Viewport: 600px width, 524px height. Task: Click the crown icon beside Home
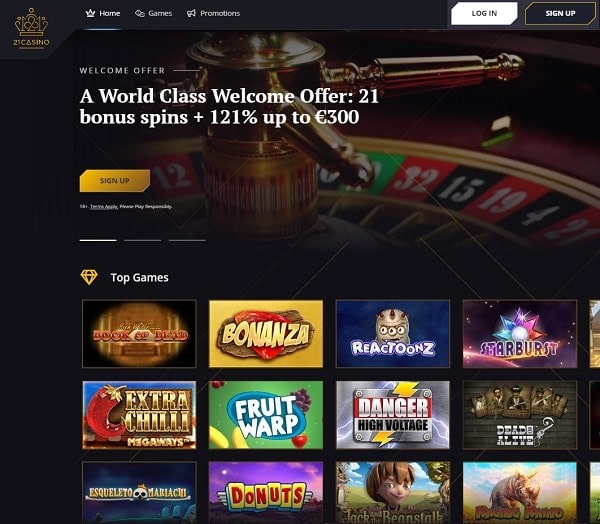pyautogui.click(x=90, y=13)
